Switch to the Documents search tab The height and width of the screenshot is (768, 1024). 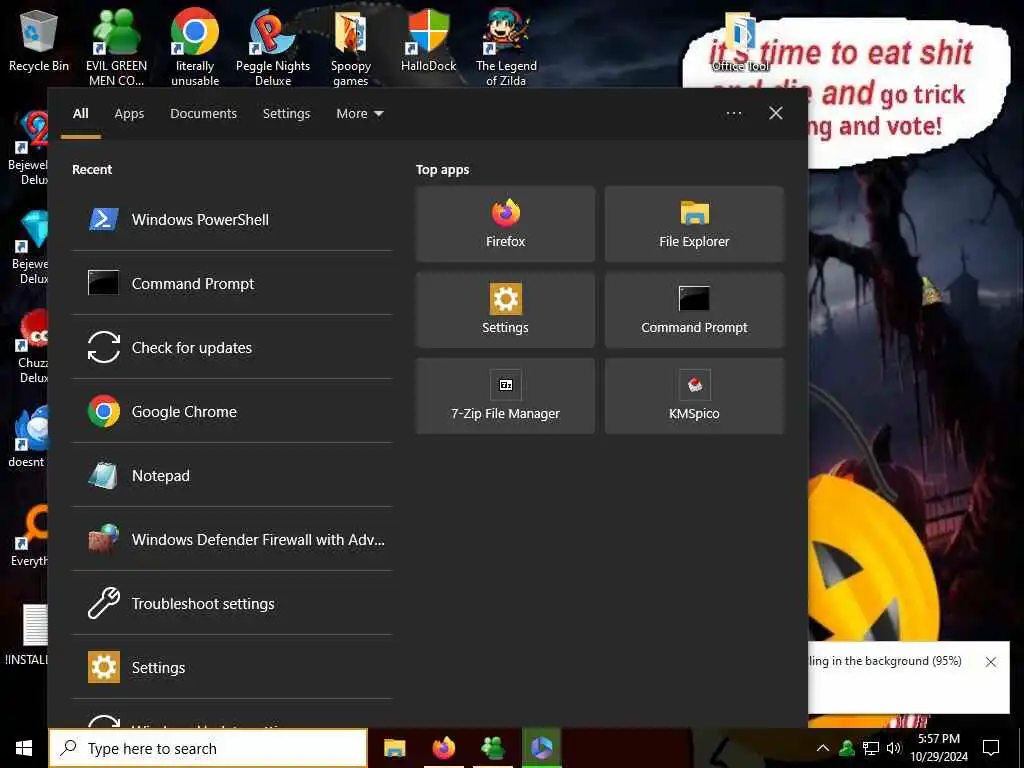click(x=204, y=114)
